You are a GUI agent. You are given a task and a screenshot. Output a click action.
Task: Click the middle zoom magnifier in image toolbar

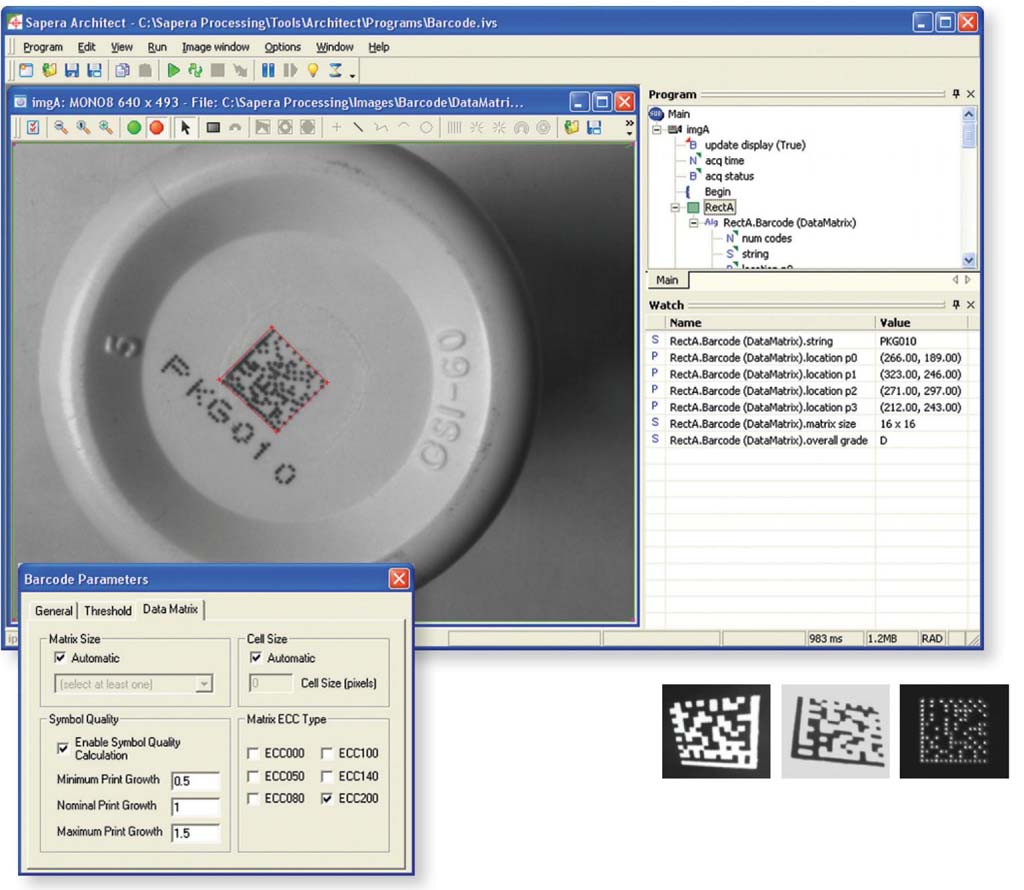(83, 127)
